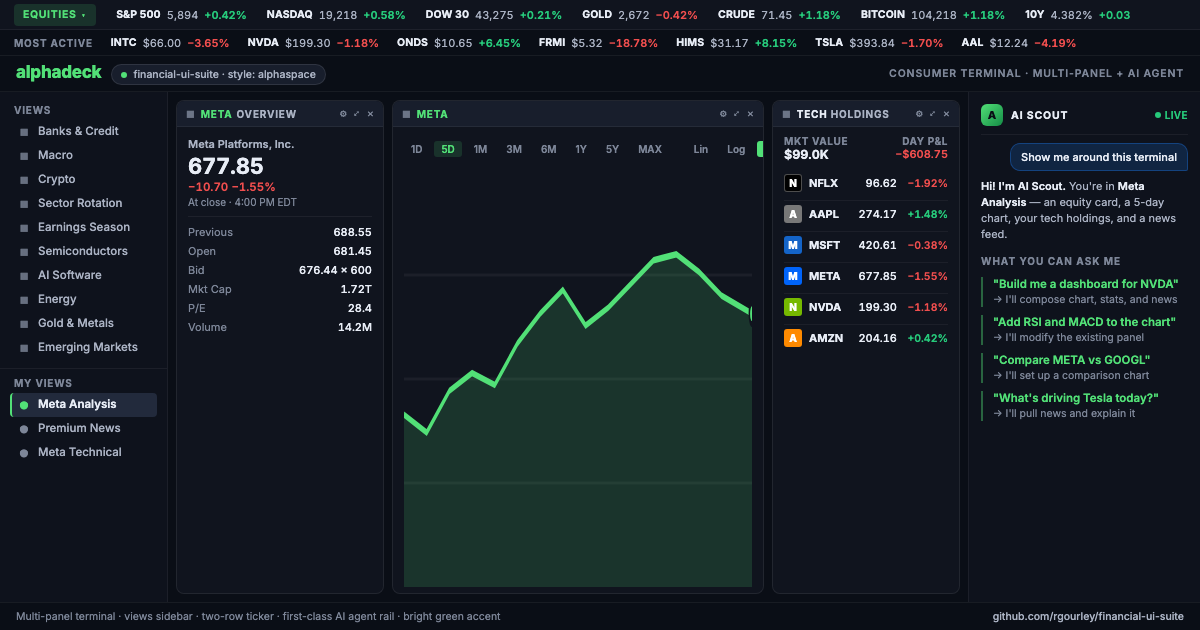Image resolution: width=1200 pixels, height=630 pixels.
Task: Click the NFLX logo icon in holdings
Action: [793, 183]
